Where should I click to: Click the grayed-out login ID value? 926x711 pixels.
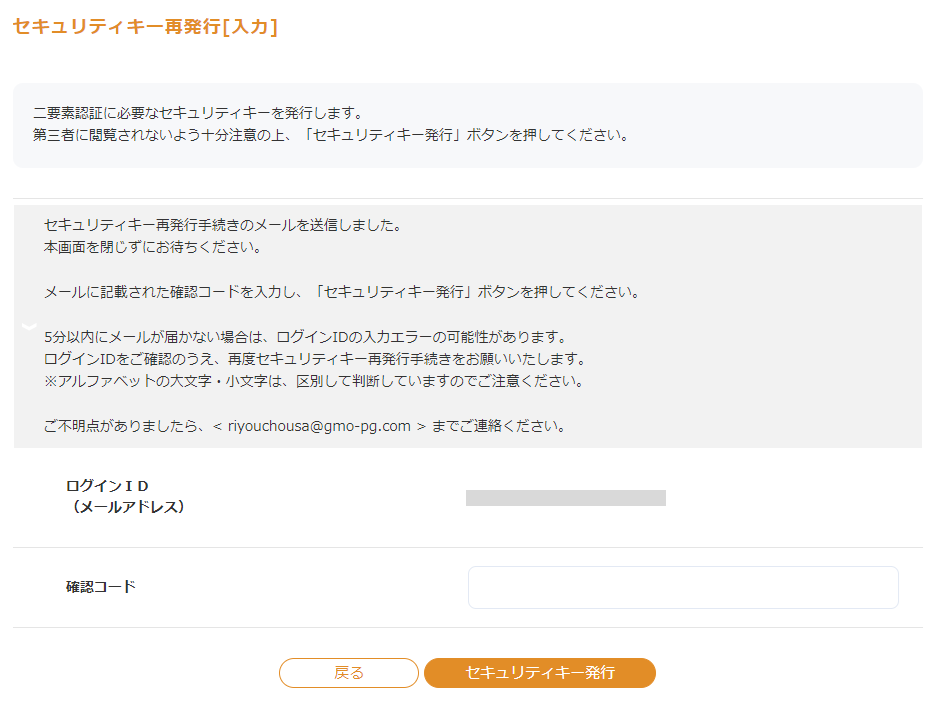coord(566,498)
